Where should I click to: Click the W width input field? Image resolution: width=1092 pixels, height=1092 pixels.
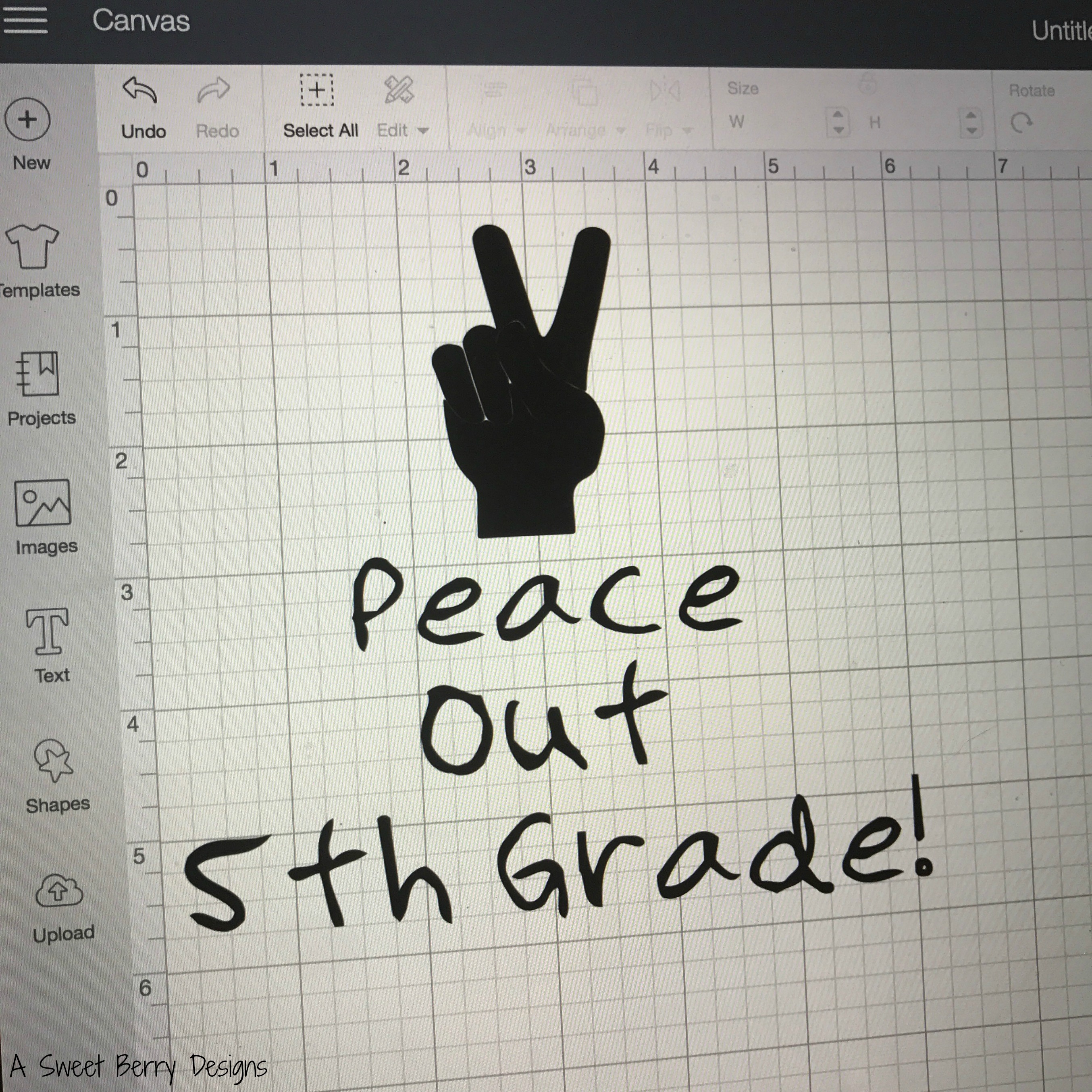pos(787,122)
